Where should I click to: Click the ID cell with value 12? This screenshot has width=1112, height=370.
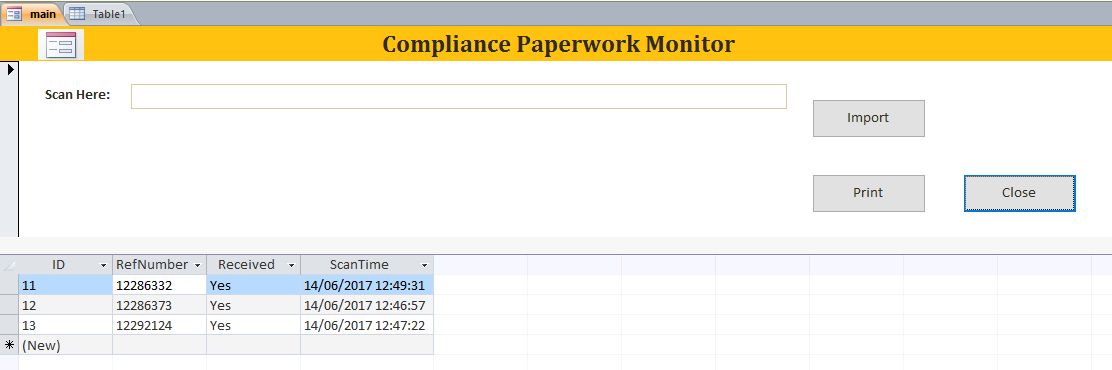click(x=65, y=305)
